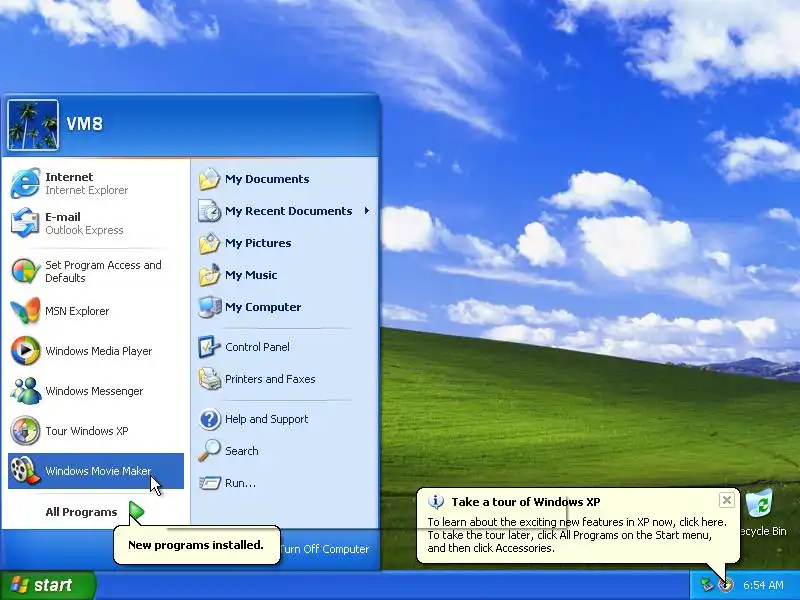Launch the Outlook Express E-mail icon
The width and height of the screenshot is (800, 600).
[25, 223]
